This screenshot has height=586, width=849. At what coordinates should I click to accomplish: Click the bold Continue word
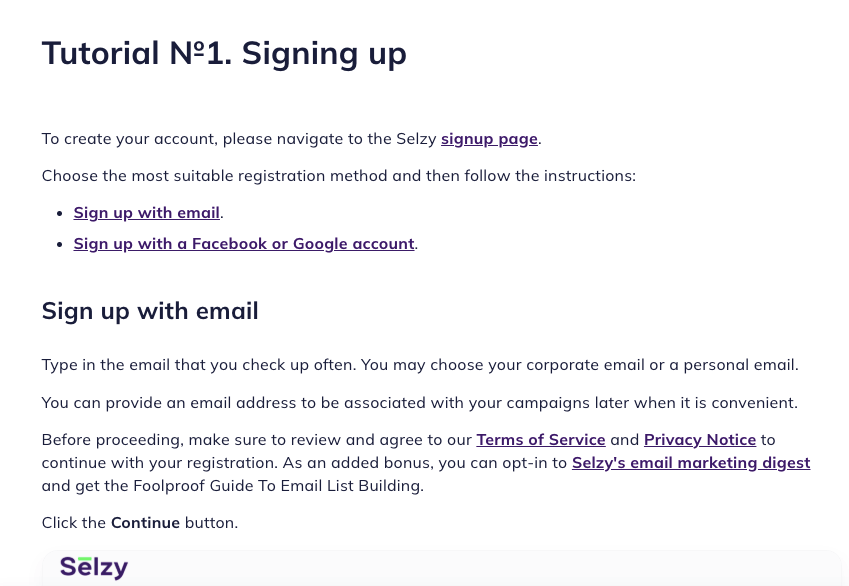(x=145, y=523)
